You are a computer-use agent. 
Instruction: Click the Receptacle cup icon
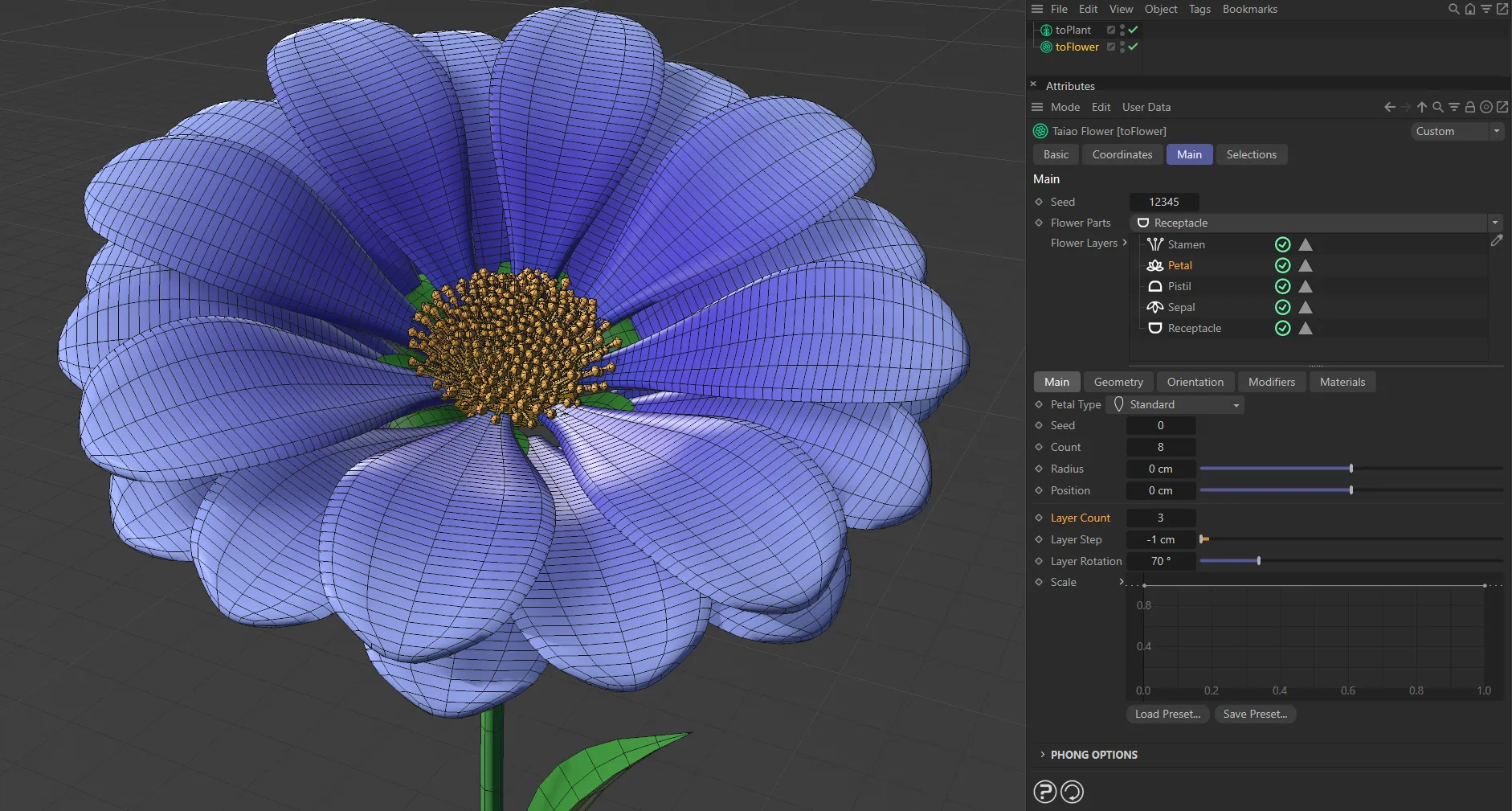(1154, 328)
